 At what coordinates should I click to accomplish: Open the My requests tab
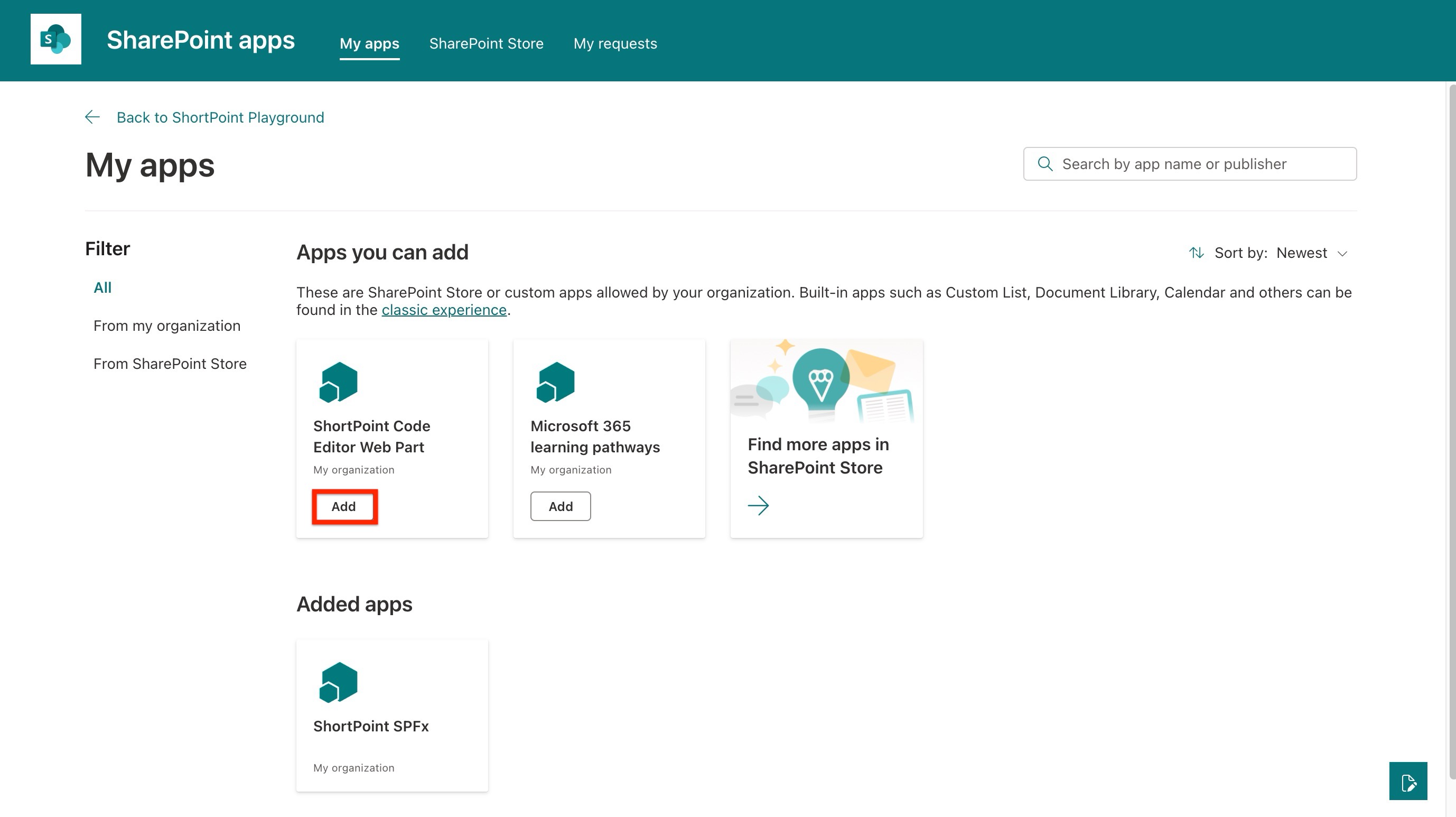click(x=615, y=43)
